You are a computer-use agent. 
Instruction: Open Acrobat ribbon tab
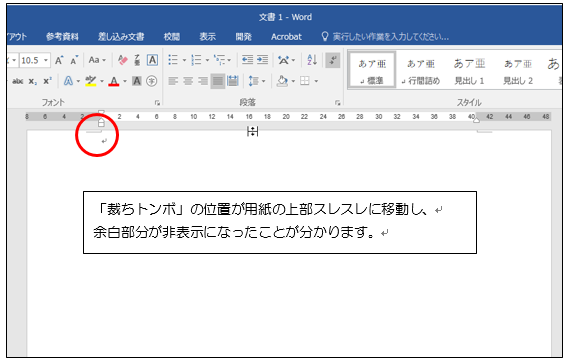[x=286, y=37]
